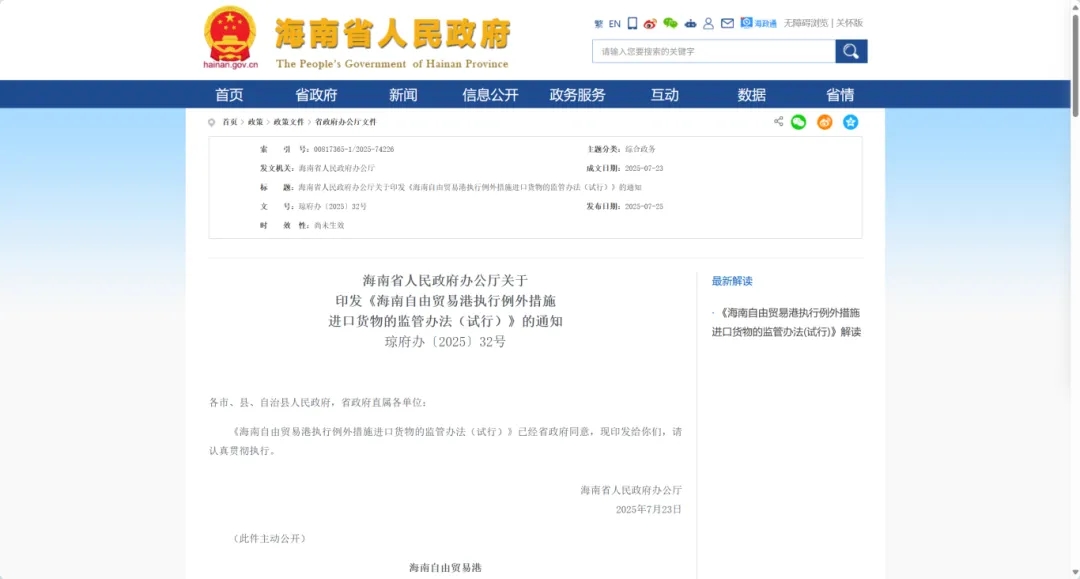
Task: Open the Weibo icon in header
Action: click(650, 24)
